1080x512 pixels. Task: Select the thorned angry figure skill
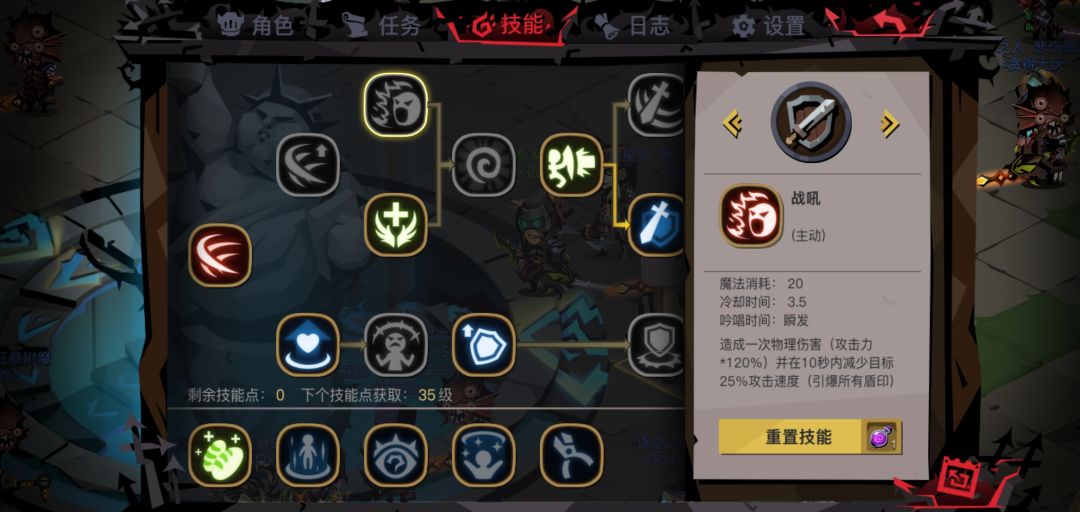(395, 345)
